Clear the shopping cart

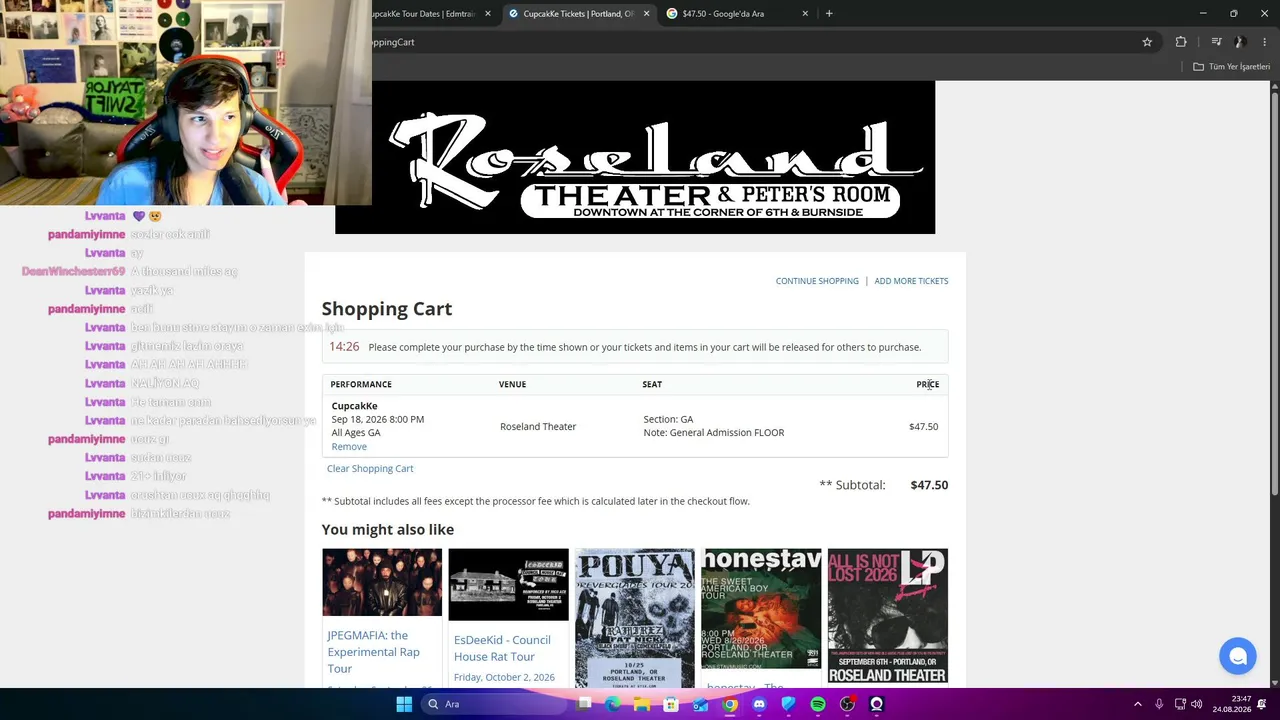click(x=370, y=469)
